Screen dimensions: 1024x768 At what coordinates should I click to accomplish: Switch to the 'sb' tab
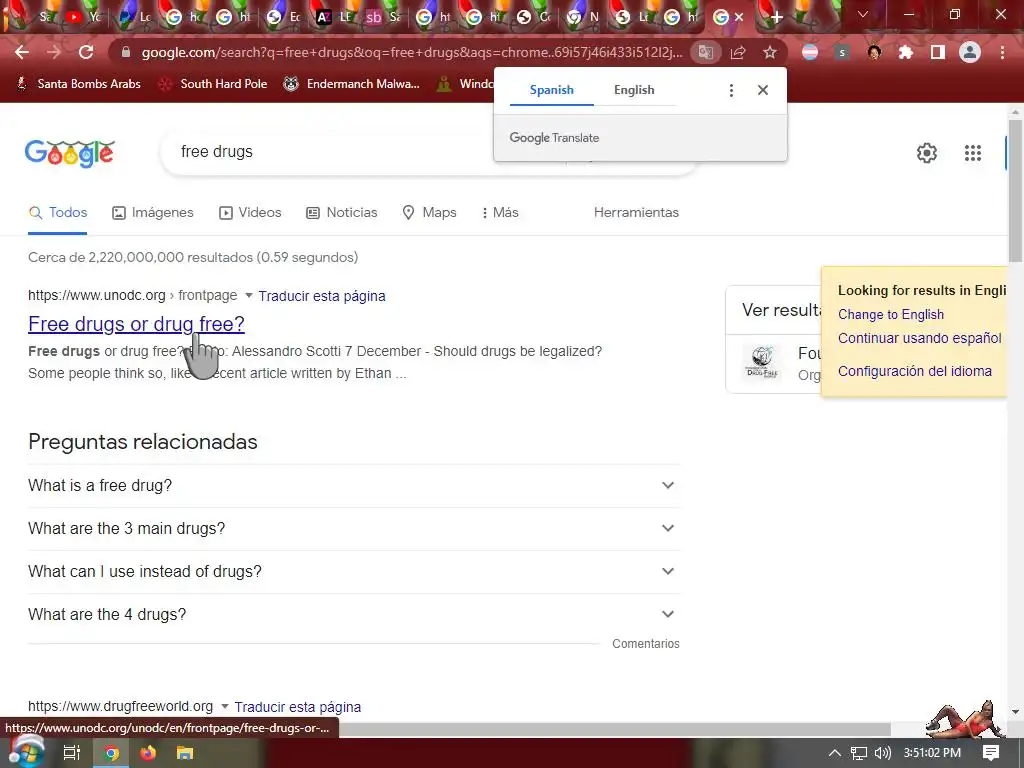[382, 17]
